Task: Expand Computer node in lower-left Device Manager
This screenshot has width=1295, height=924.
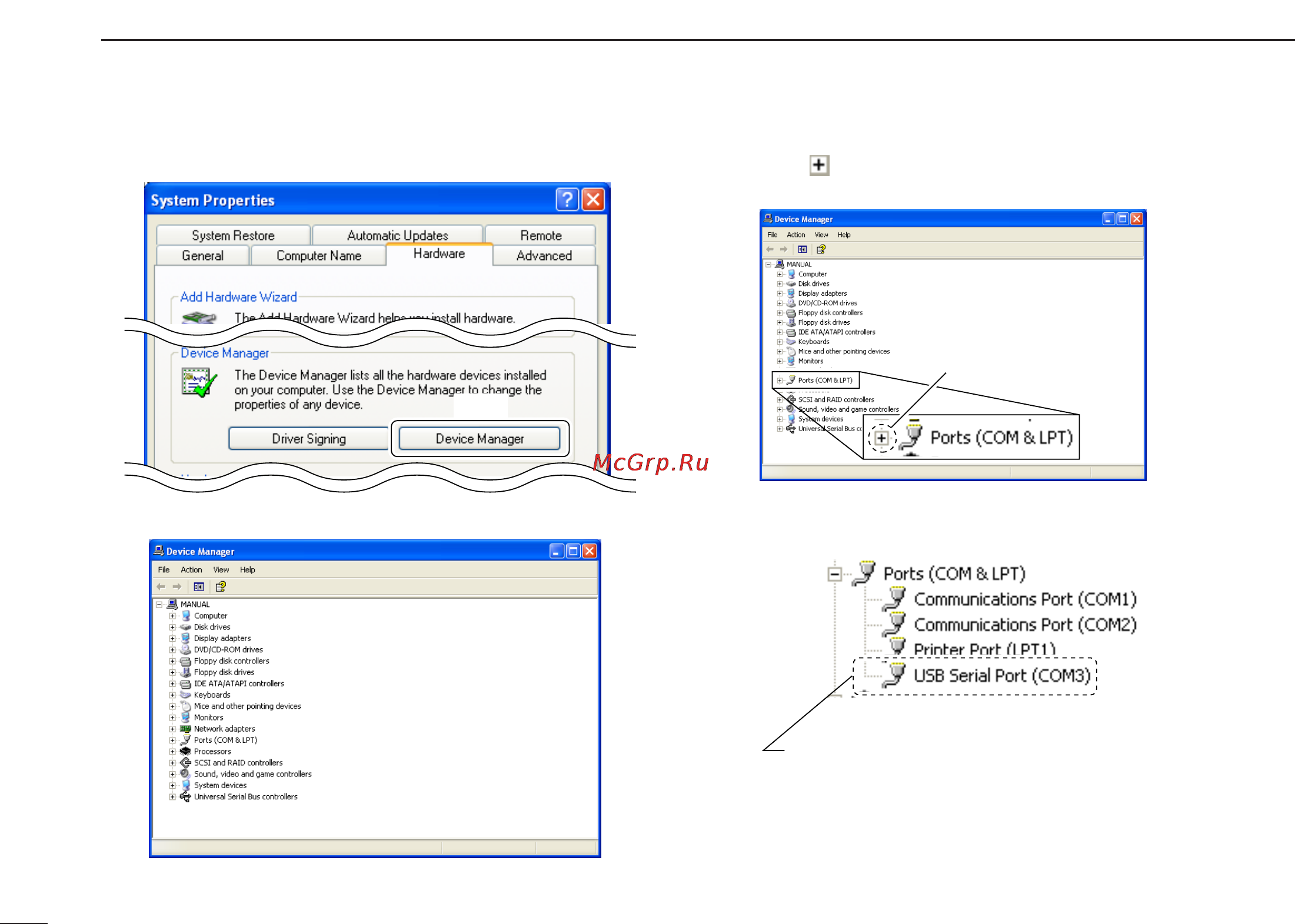Action: click(172, 616)
